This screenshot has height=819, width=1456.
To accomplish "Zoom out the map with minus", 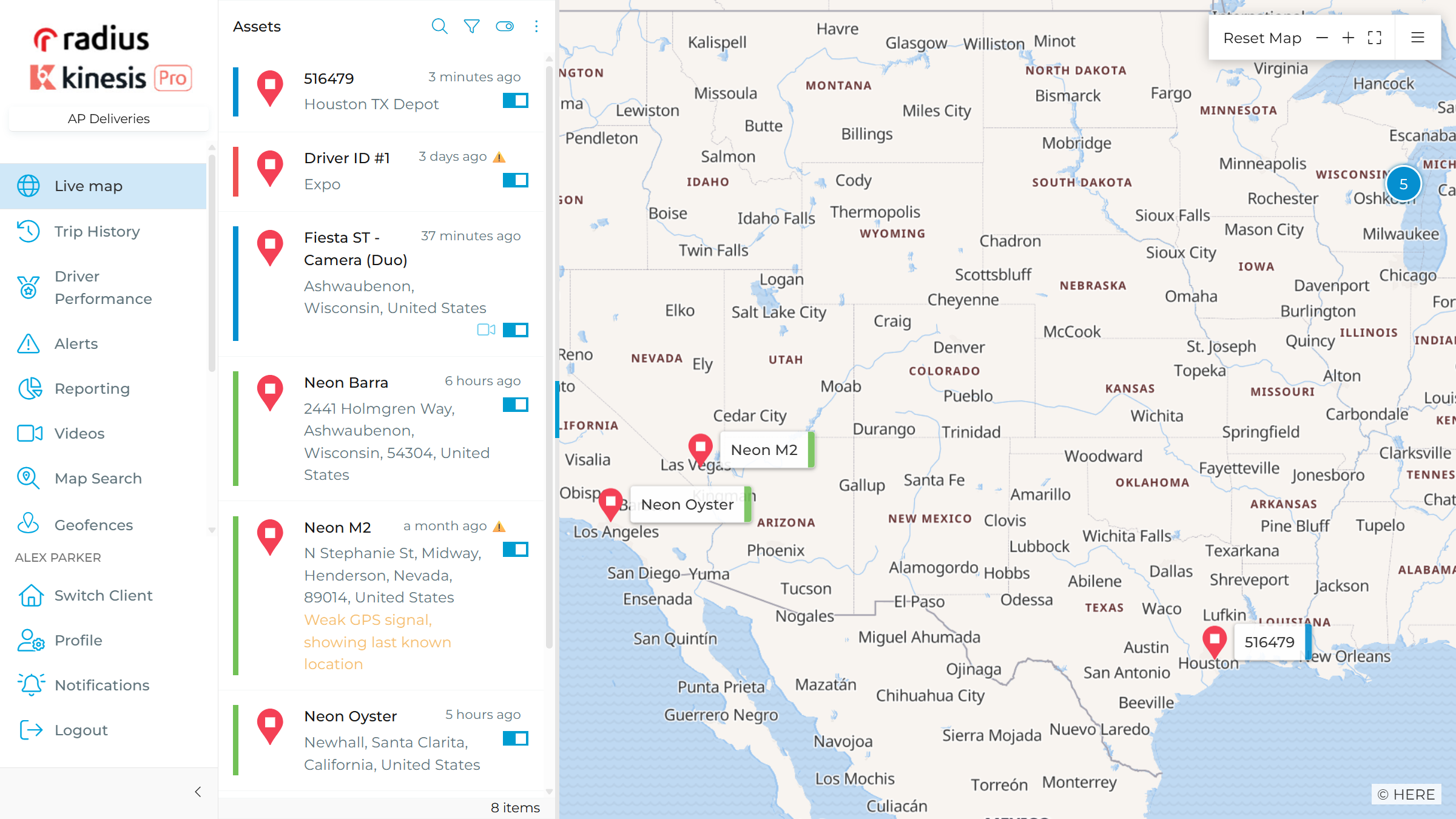I will point(1322,38).
